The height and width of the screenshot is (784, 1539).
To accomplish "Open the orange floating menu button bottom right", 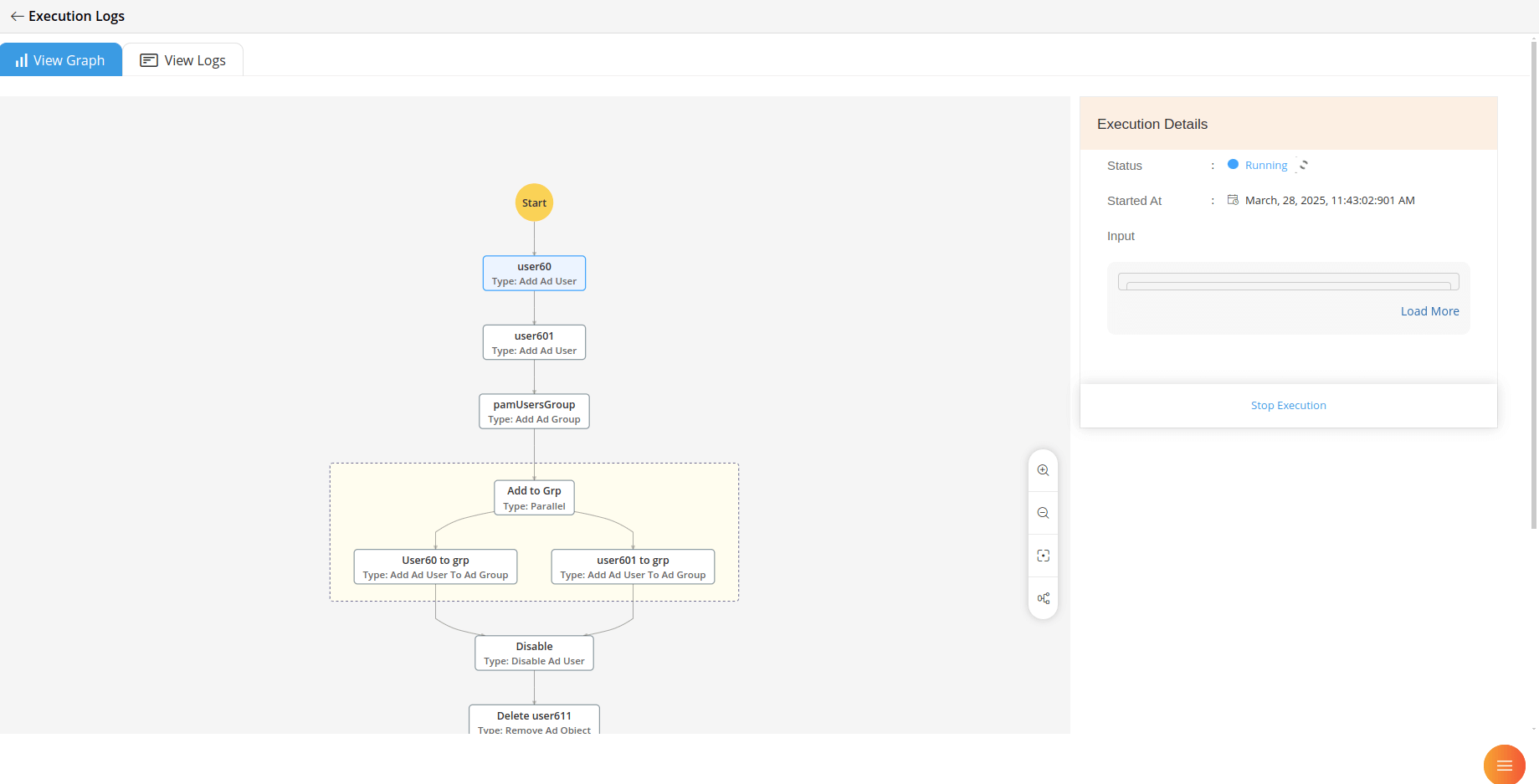I will [1504, 764].
